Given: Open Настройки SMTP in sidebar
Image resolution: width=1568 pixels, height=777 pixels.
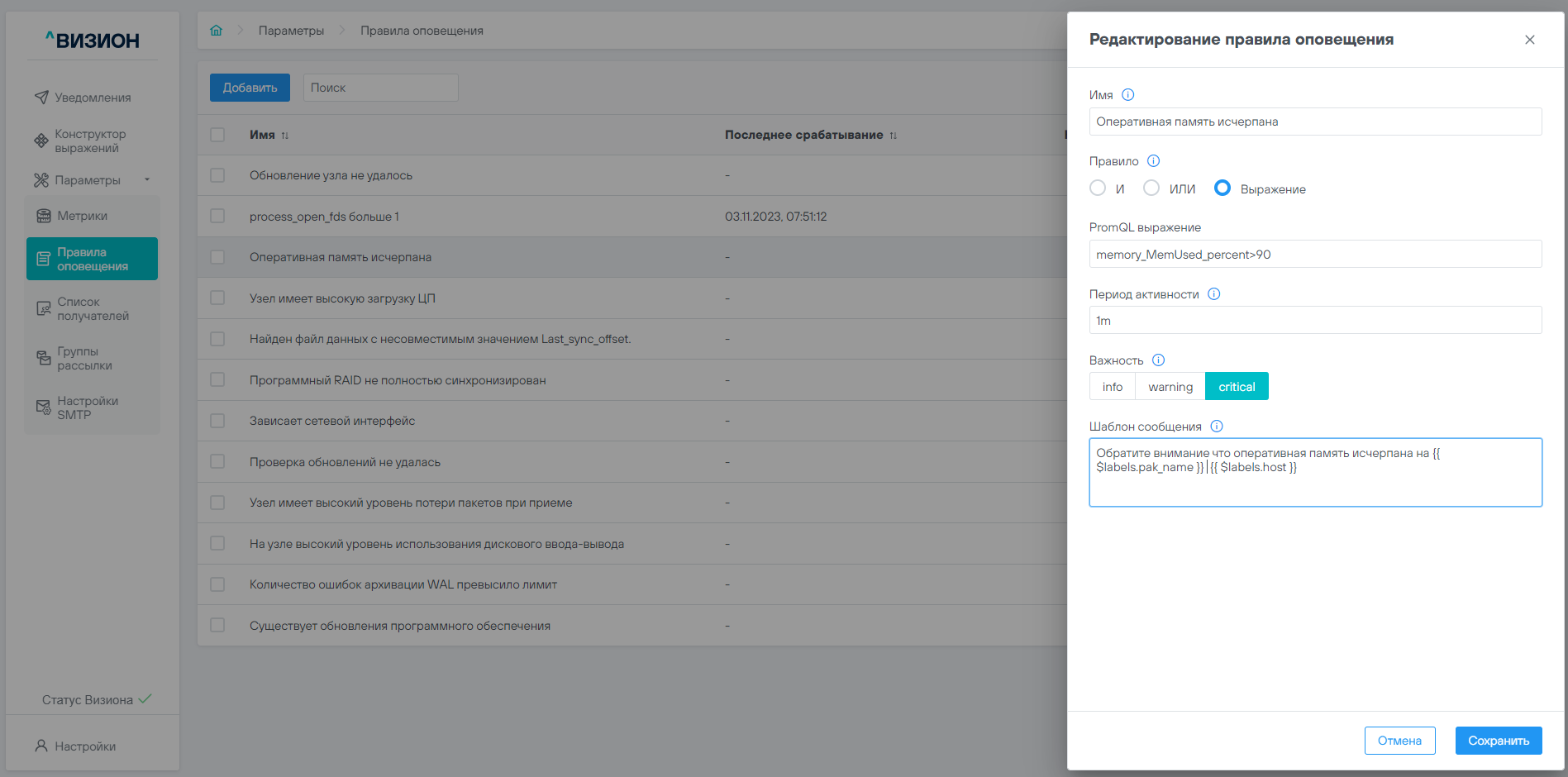Looking at the screenshot, I should [87, 408].
